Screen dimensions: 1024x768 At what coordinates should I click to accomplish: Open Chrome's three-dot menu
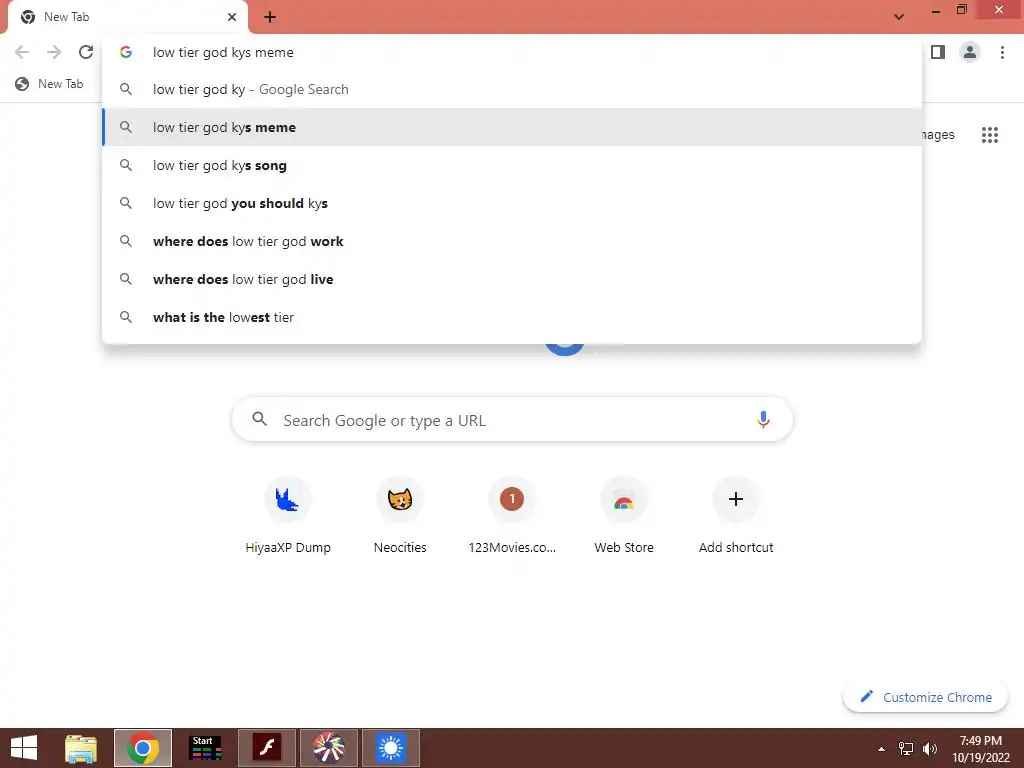click(1002, 52)
